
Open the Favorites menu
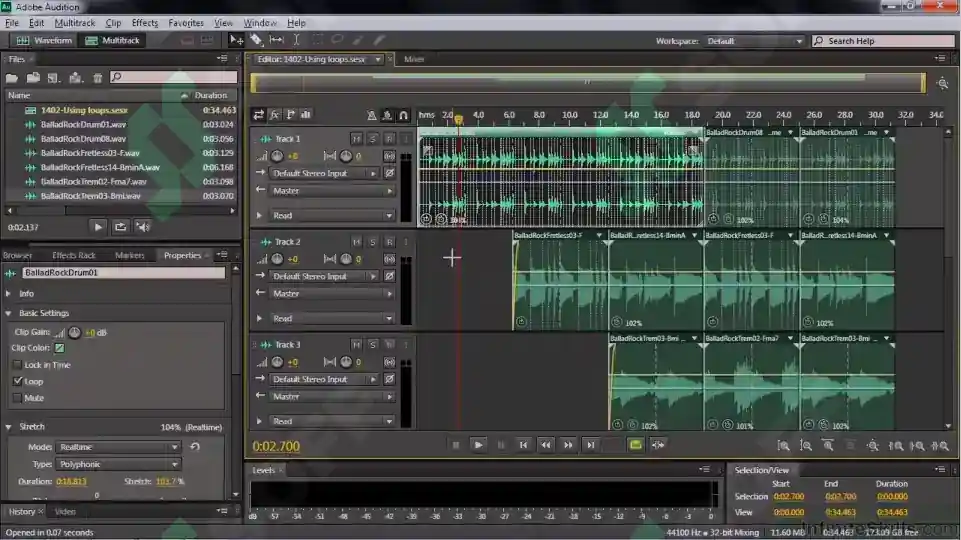[x=186, y=23]
